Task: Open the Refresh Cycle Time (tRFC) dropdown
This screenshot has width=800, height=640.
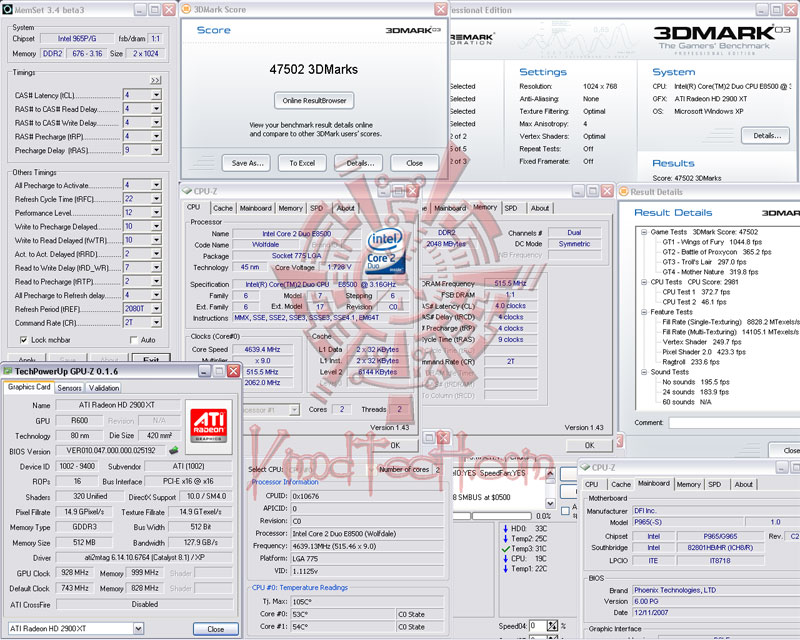Action: tap(156, 199)
